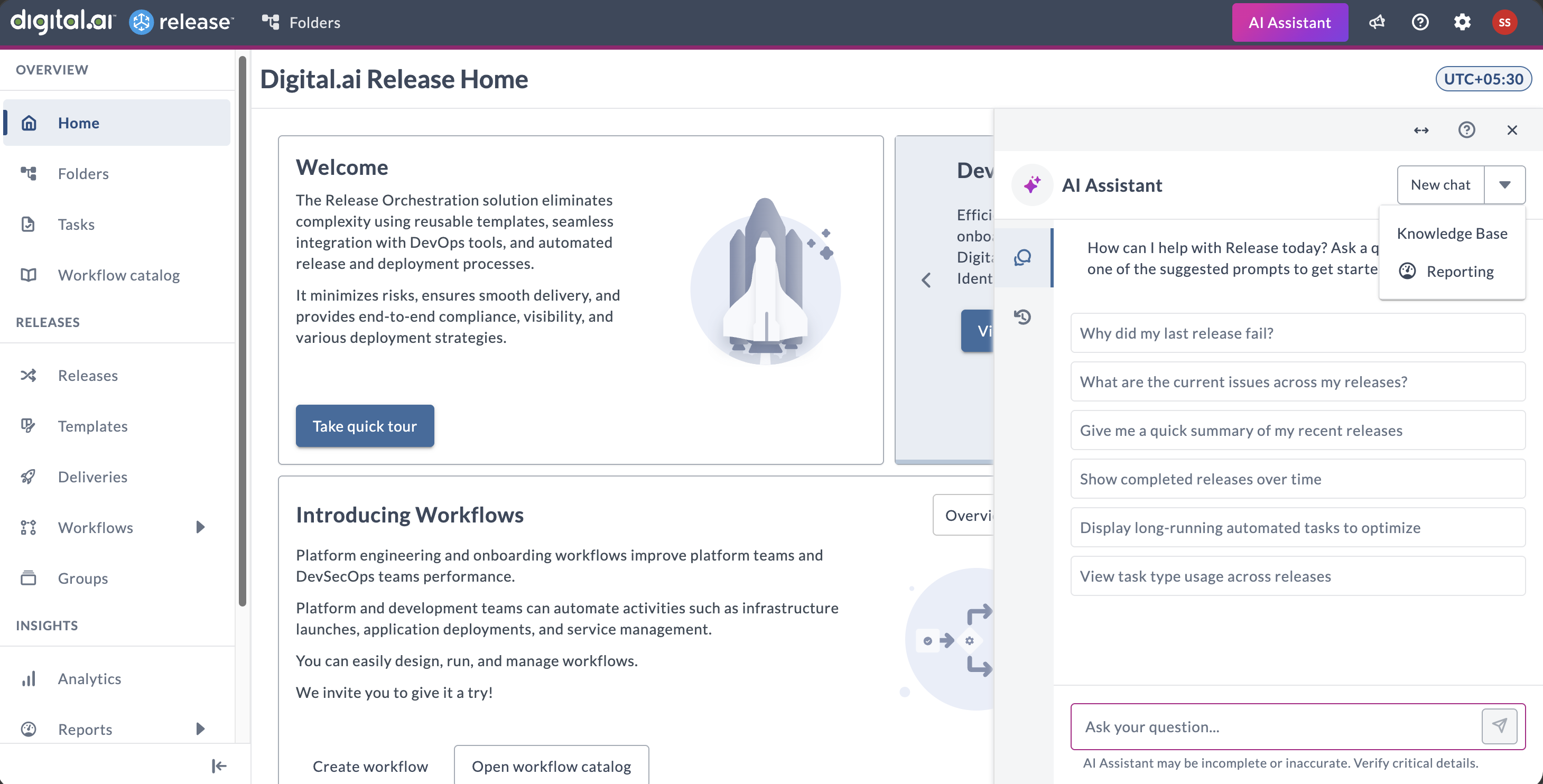Click the Templates icon in sidebar
Screen dimensions: 1543x784
tap(29, 426)
